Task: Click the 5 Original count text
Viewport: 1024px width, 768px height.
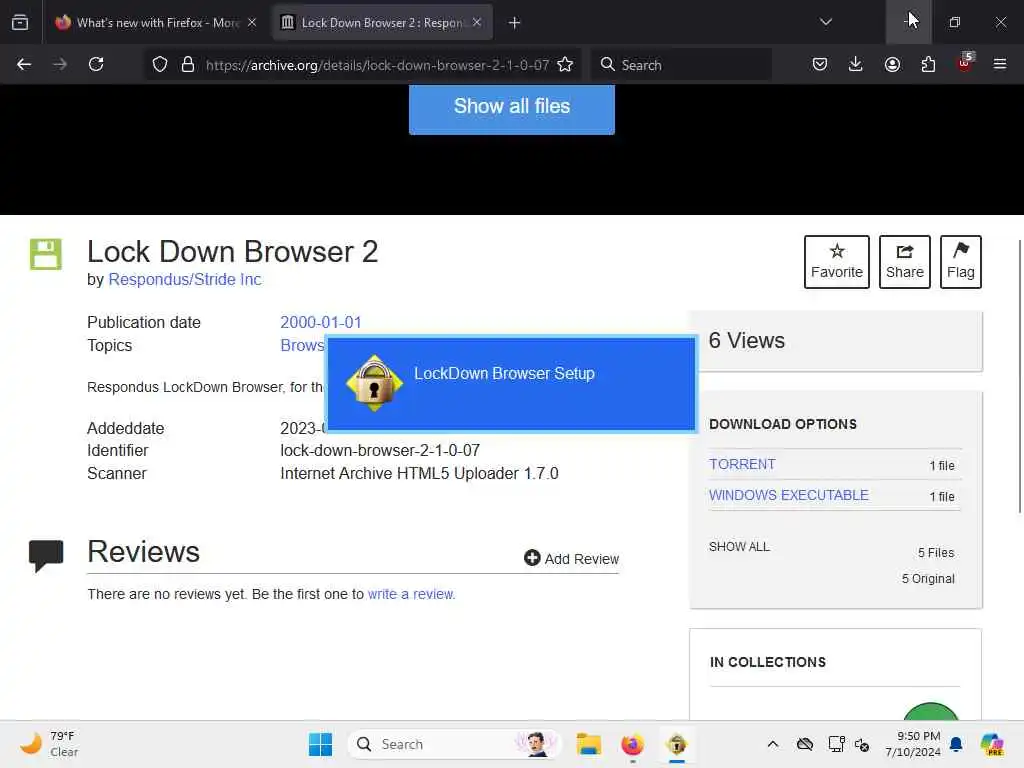Action: (928, 579)
